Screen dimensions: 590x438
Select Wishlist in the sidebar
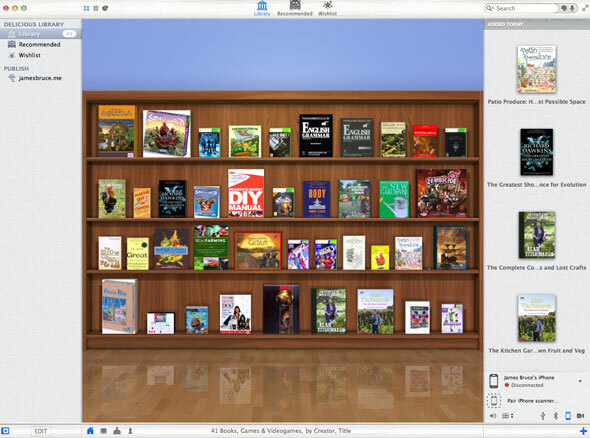[x=41, y=55]
